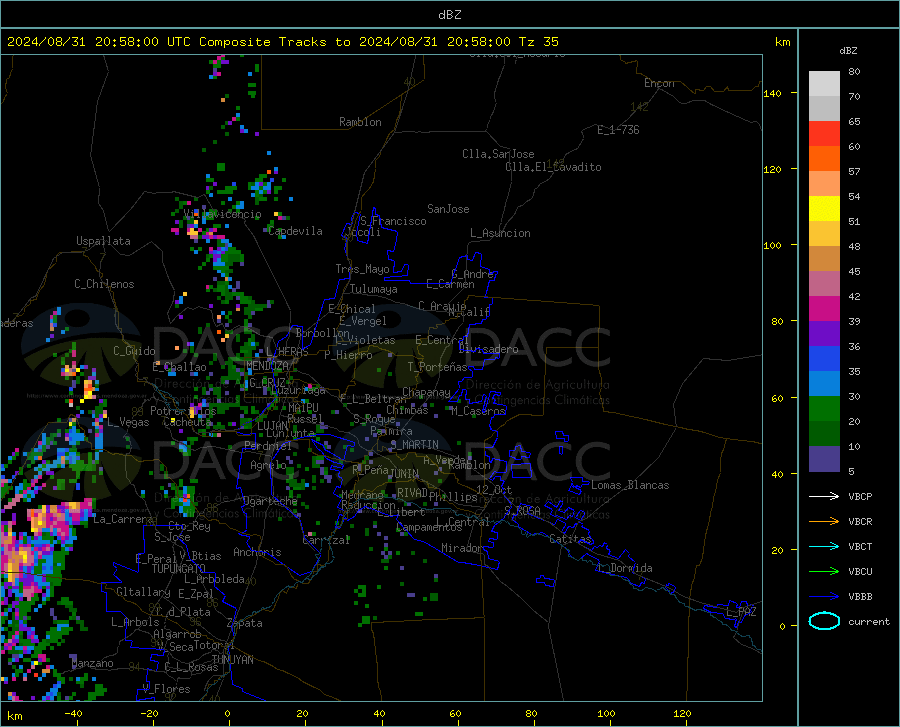Image resolution: width=900 pixels, height=727 pixels.
Task: Click the 'dBZ' heading above the color scale
Action: click(x=848, y=50)
